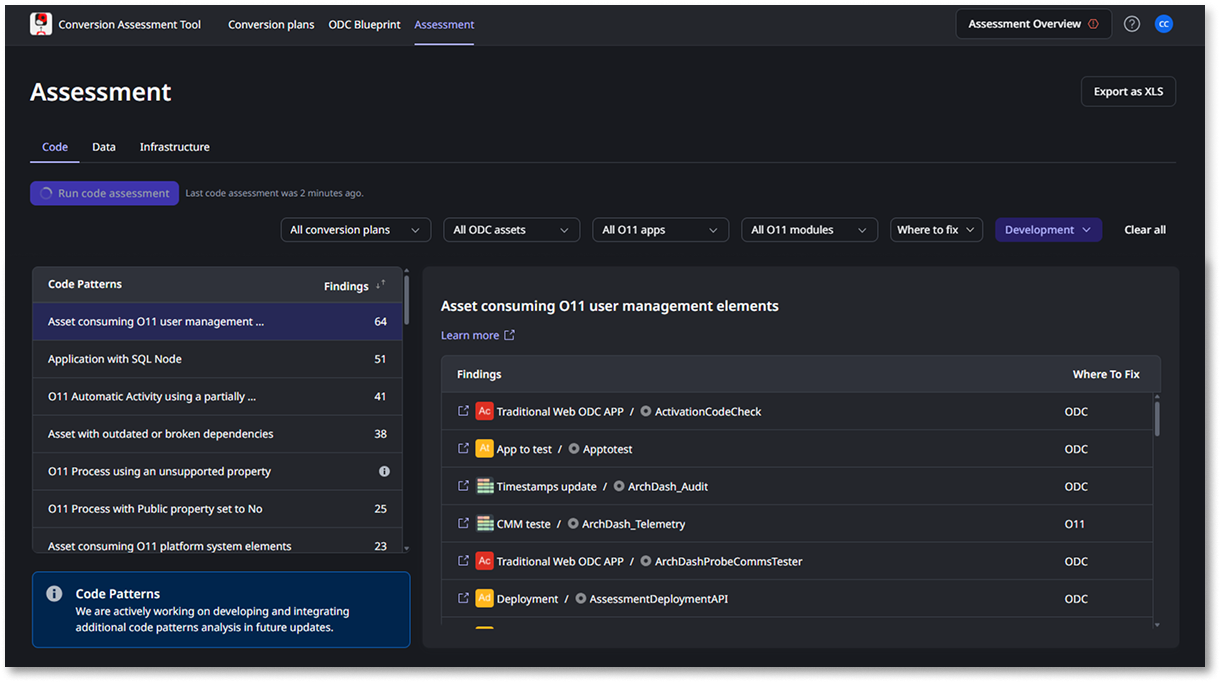
Task: Click the Conversion Assessment Tool logo
Action: pyautogui.click(x=41, y=24)
